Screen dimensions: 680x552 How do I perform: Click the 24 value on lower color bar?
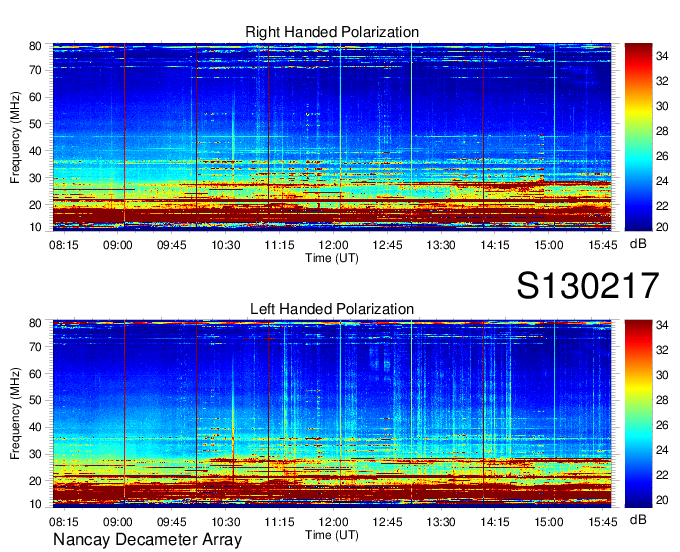pos(662,450)
